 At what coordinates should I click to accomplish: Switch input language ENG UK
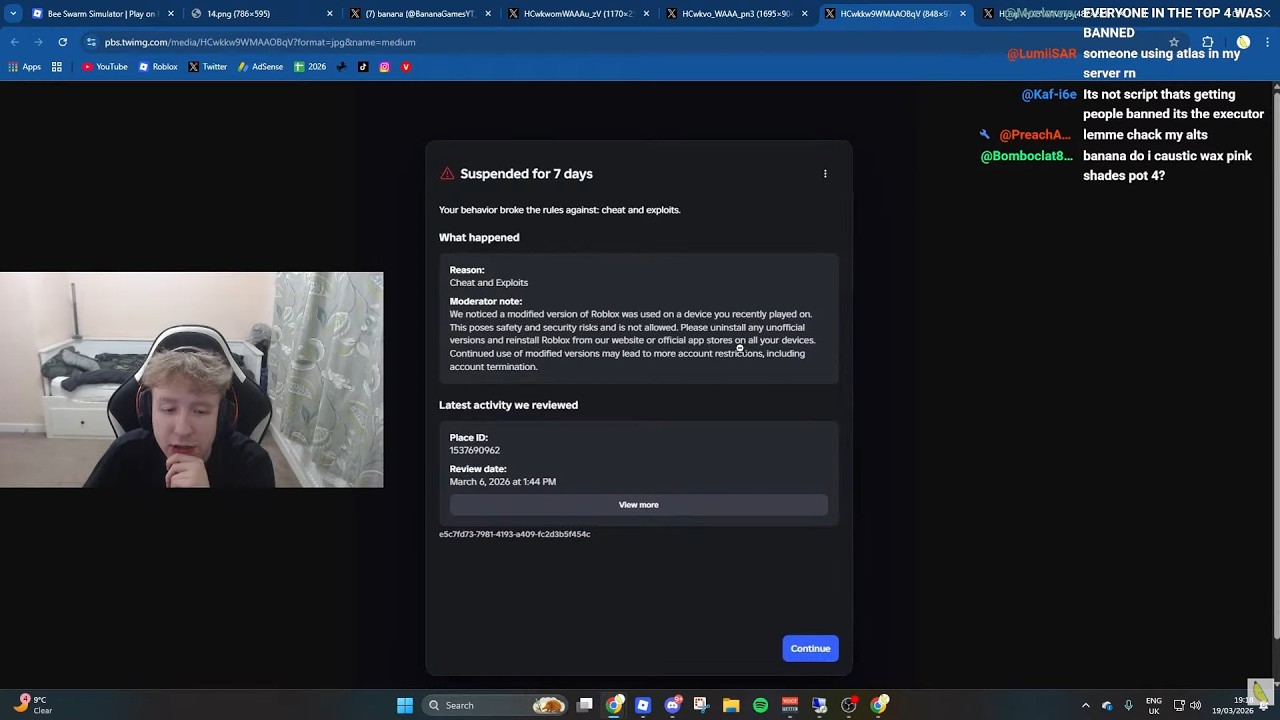click(x=1154, y=706)
